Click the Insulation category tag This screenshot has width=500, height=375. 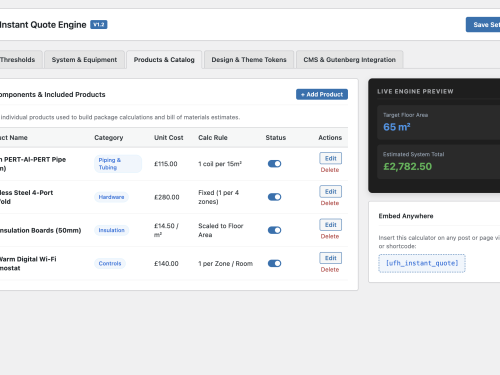click(111, 230)
